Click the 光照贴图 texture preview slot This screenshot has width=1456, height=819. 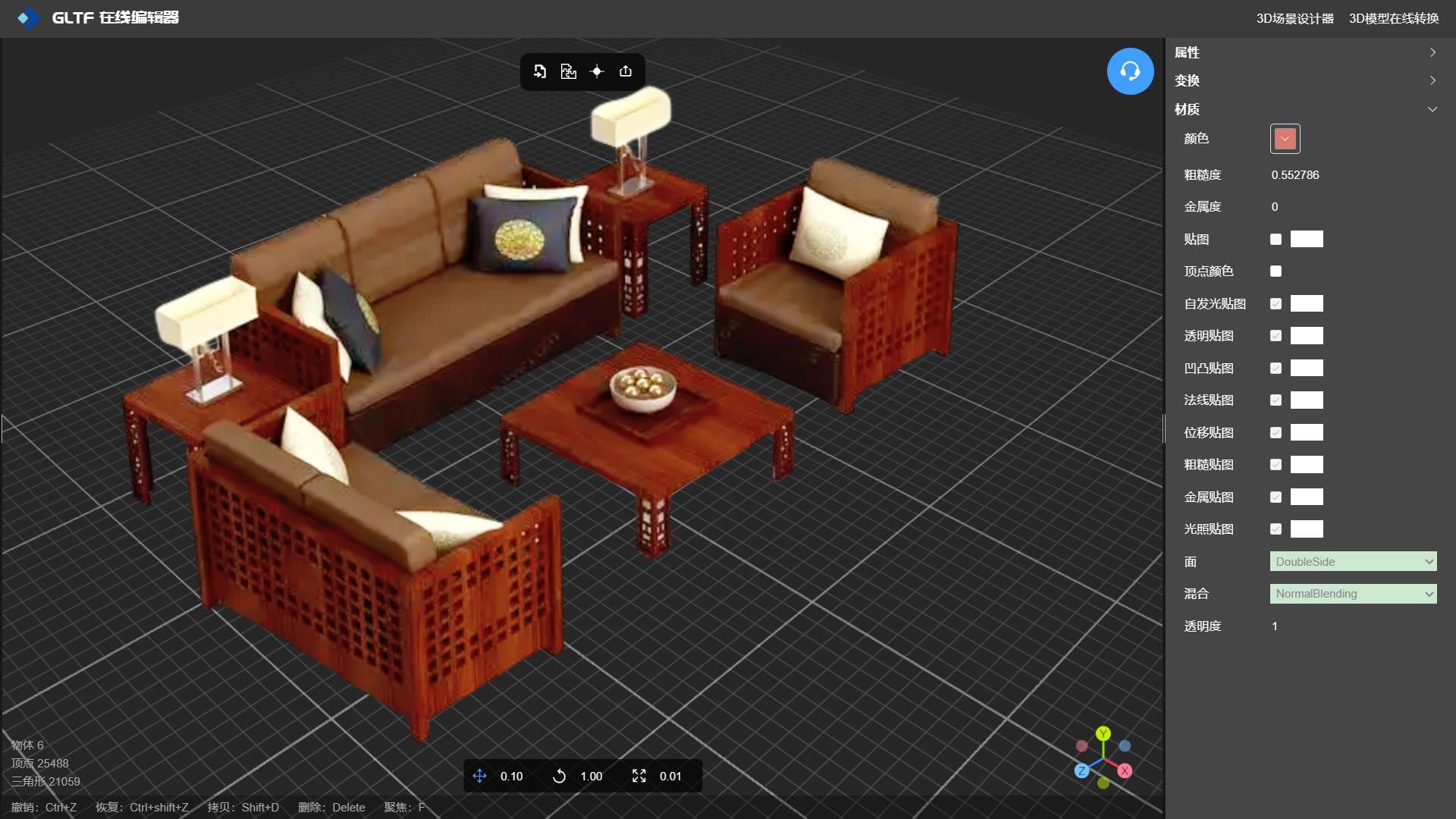point(1307,529)
